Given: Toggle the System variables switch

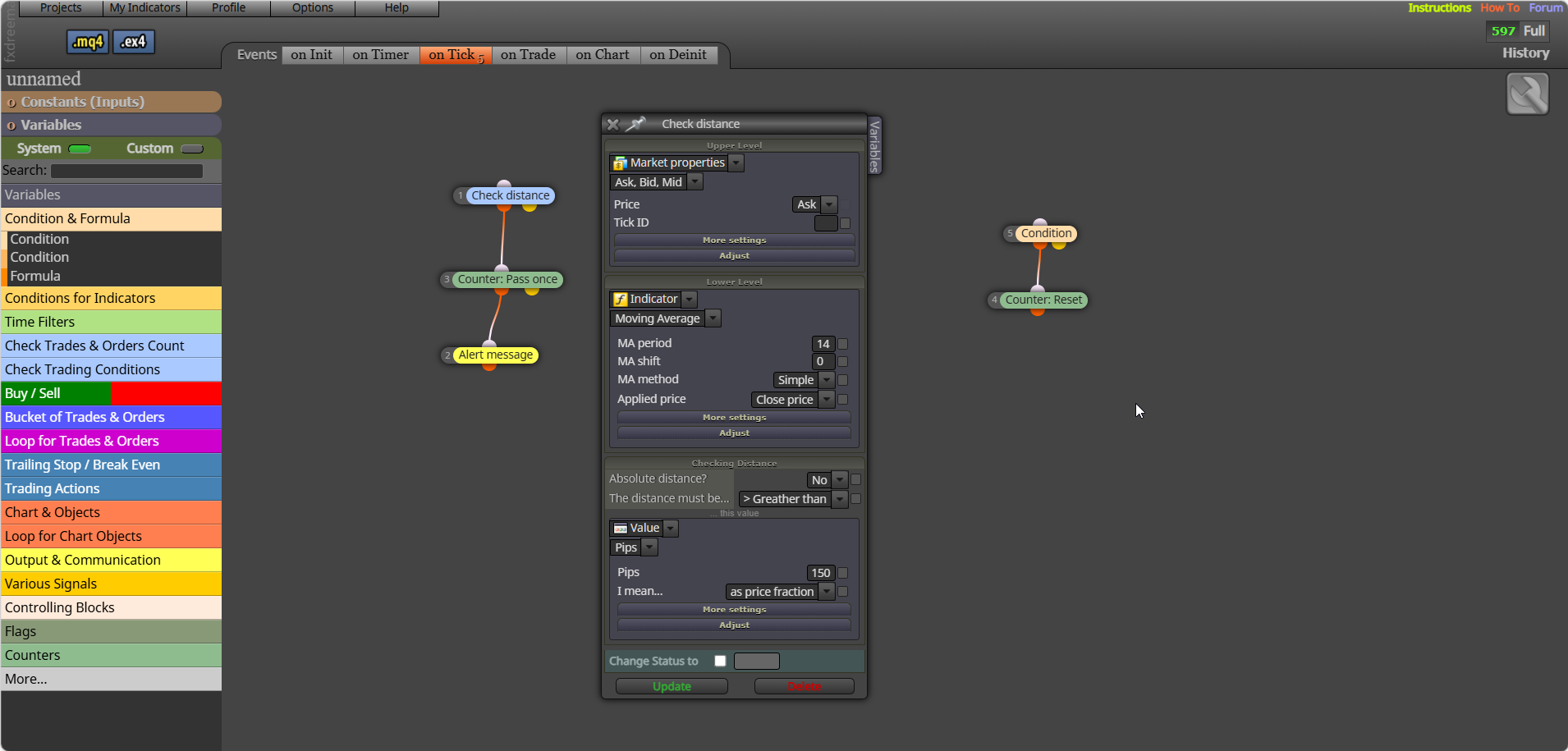Looking at the screenshot, I should tap(80, 149).
